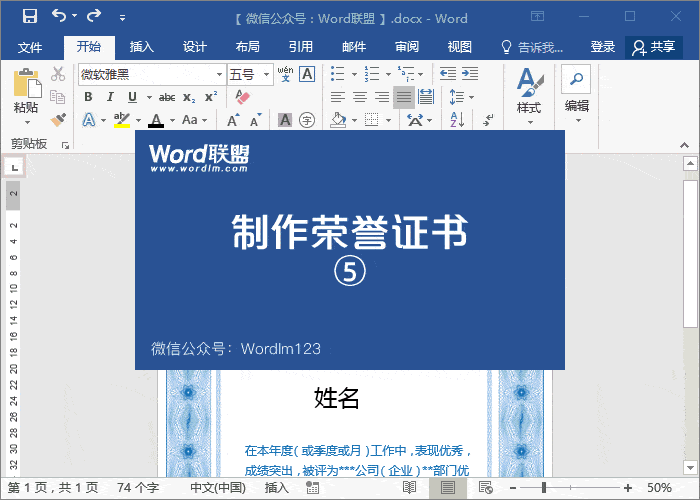Open the 剪贴板 clipboard dialog launcher
This screenshot has width=700, height=500.
(x=65, y=145)
